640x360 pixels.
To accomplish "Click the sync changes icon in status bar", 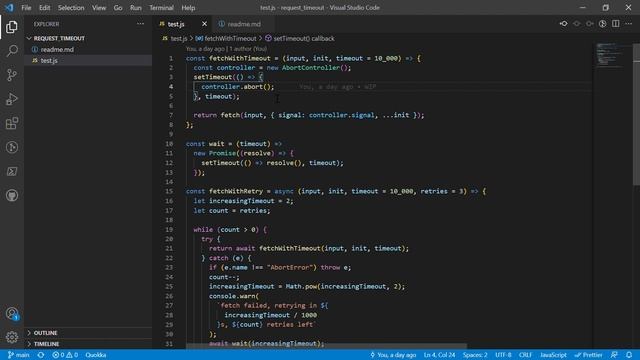I will click(x=41, y=355).
